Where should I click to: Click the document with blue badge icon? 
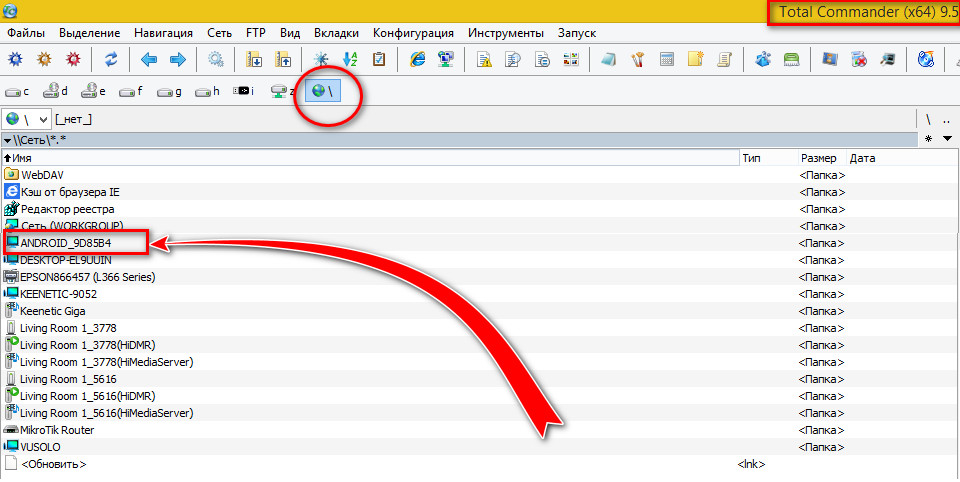(542, 59)
